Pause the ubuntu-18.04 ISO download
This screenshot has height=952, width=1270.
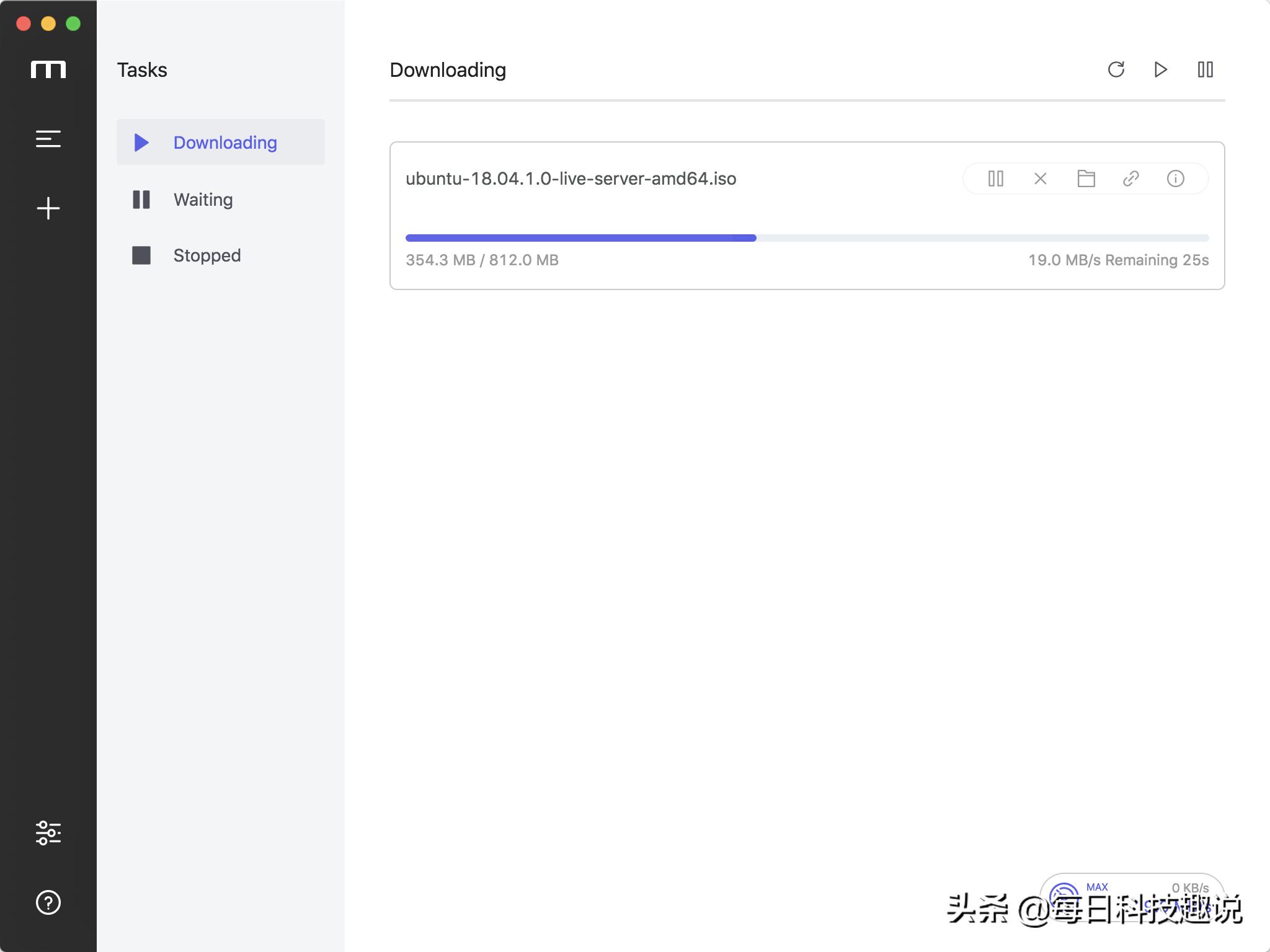(x=996, y=179)
